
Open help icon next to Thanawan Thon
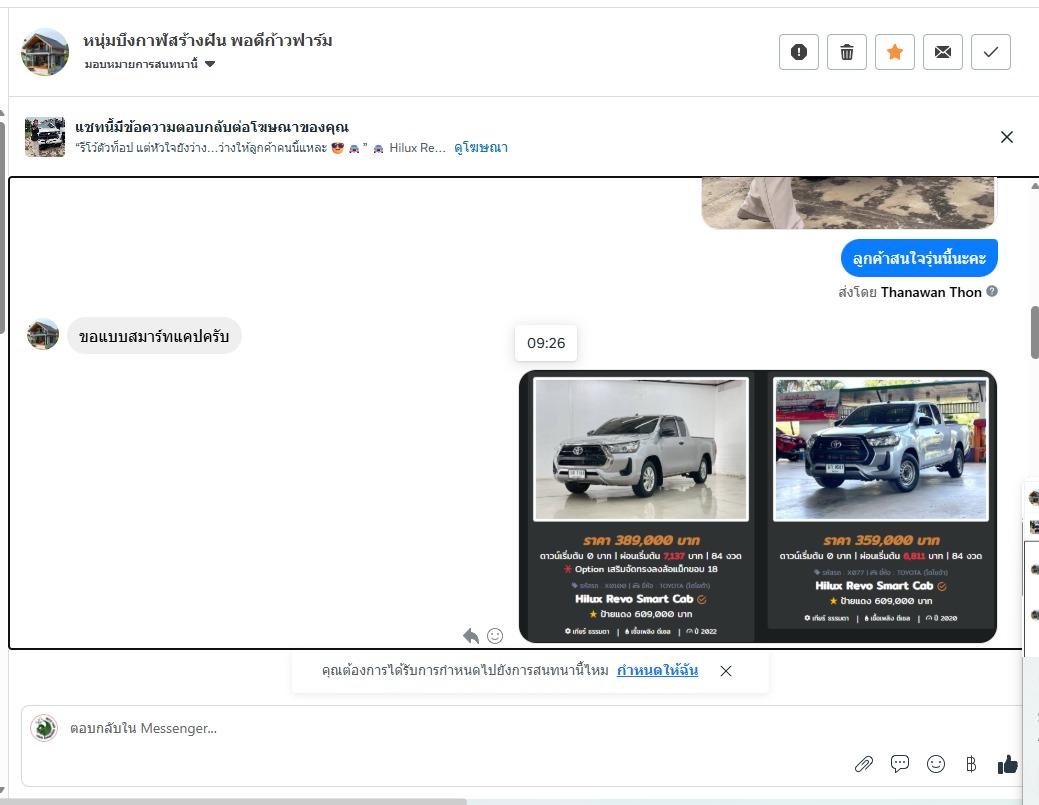click(992, 292)
